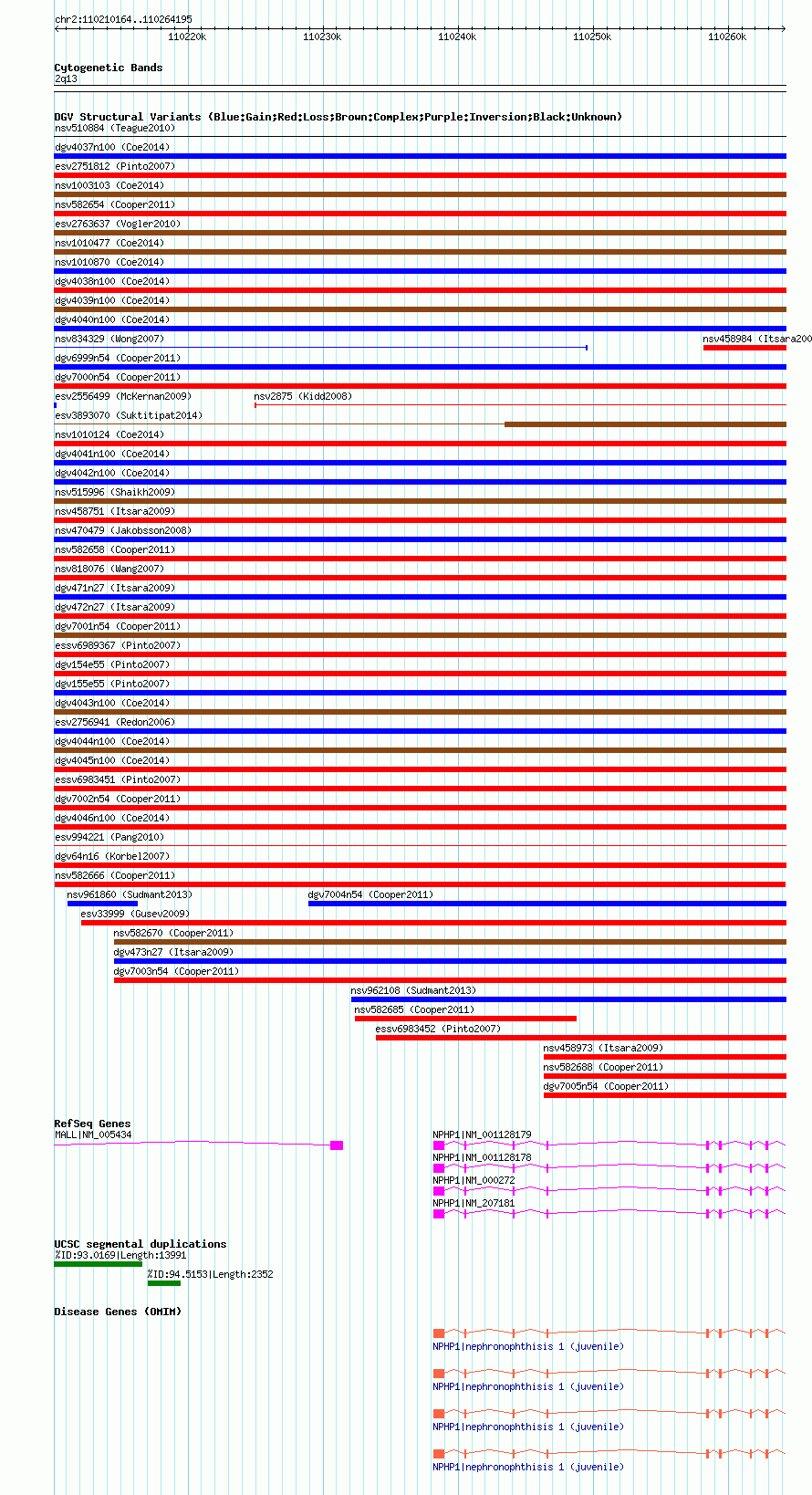Select variant esv3893070 (Suktitipat2014)
812x1495 pixels.
(129, 415)
